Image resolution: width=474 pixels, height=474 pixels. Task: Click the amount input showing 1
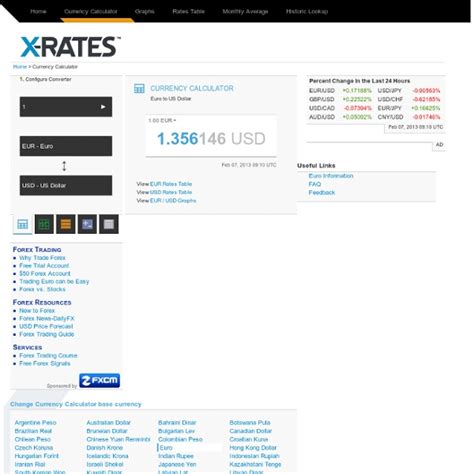point(66,107)
